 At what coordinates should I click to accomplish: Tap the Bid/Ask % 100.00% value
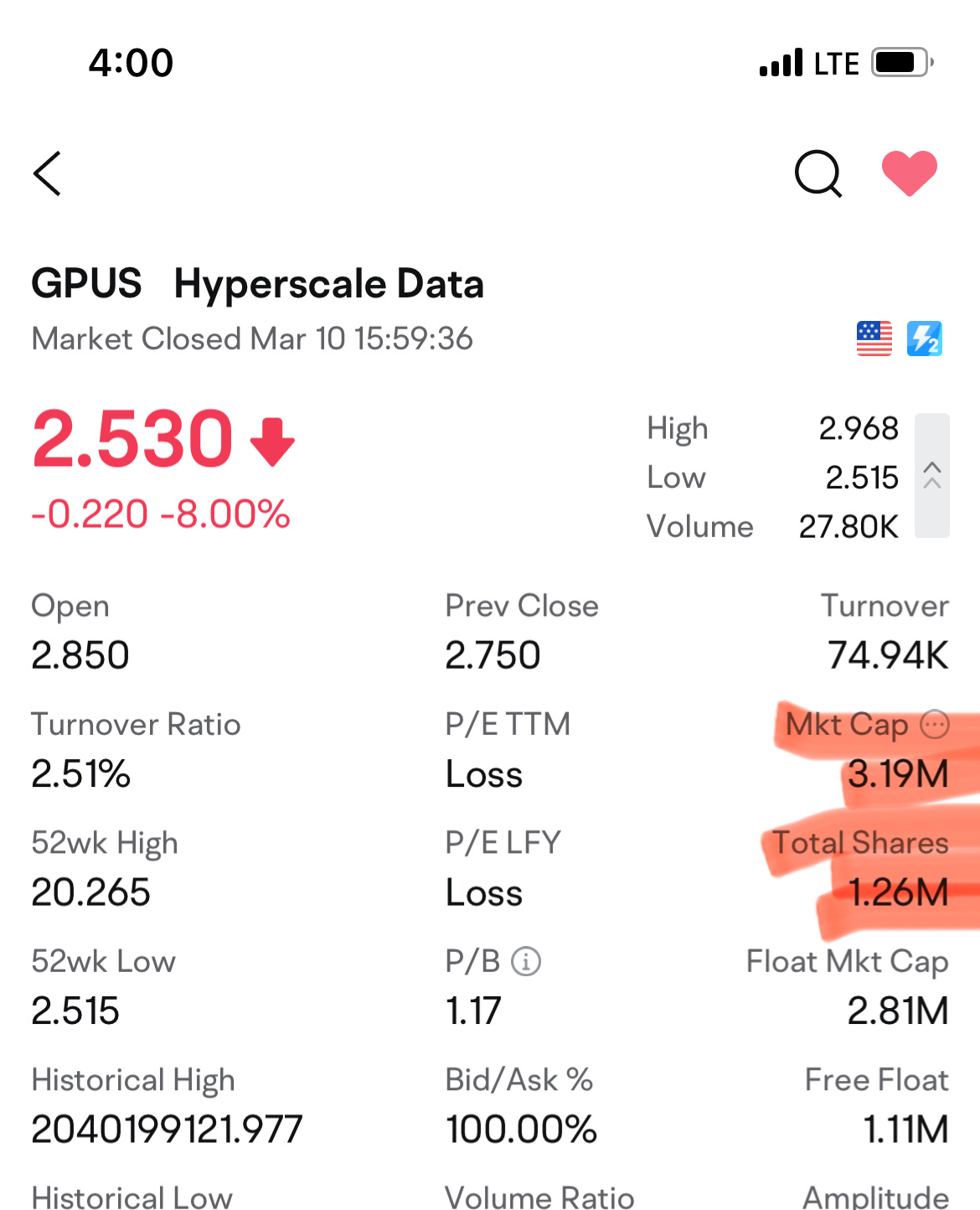click(521, 1129)
